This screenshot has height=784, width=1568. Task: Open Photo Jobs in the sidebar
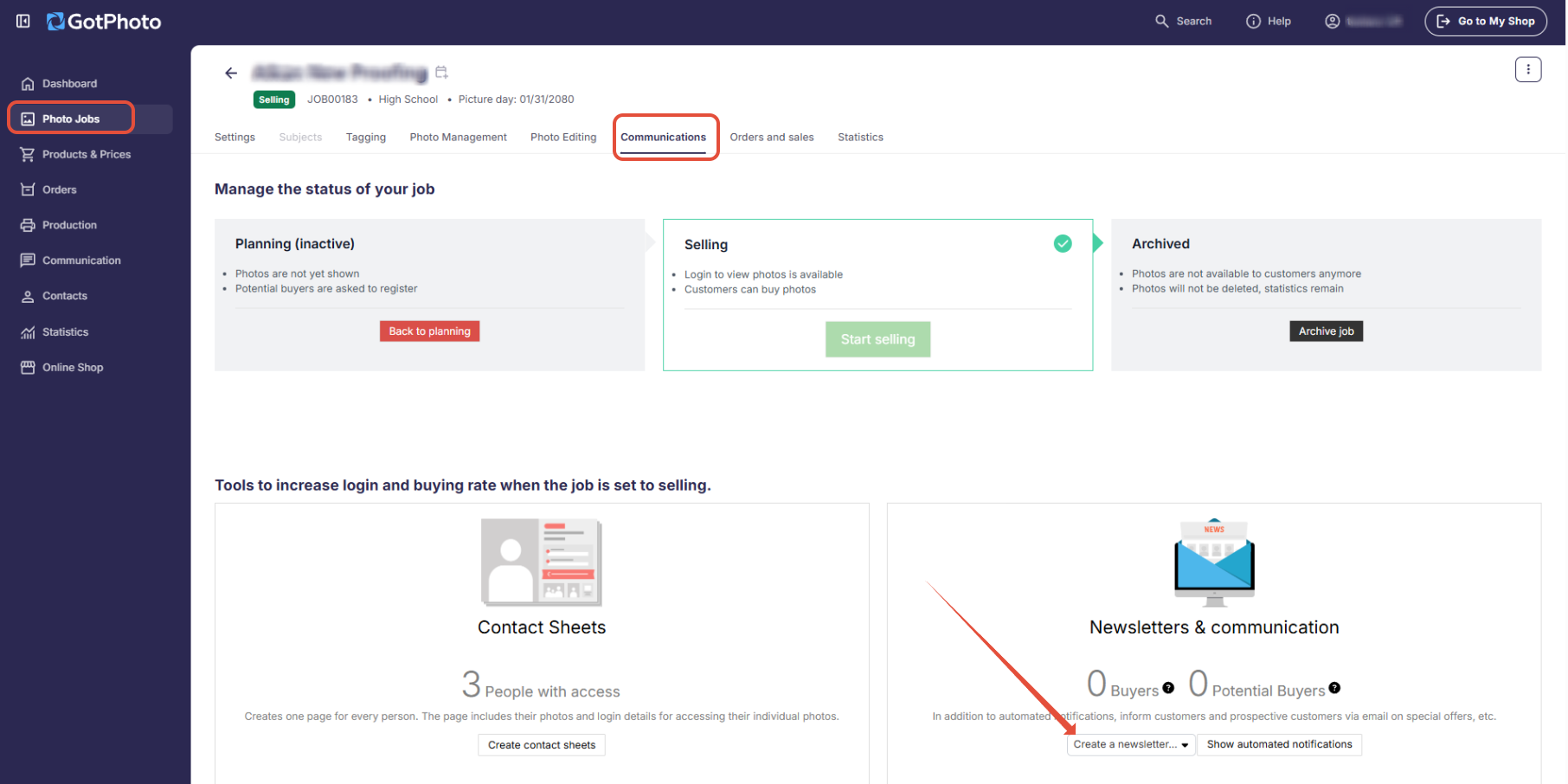point(71,119)
